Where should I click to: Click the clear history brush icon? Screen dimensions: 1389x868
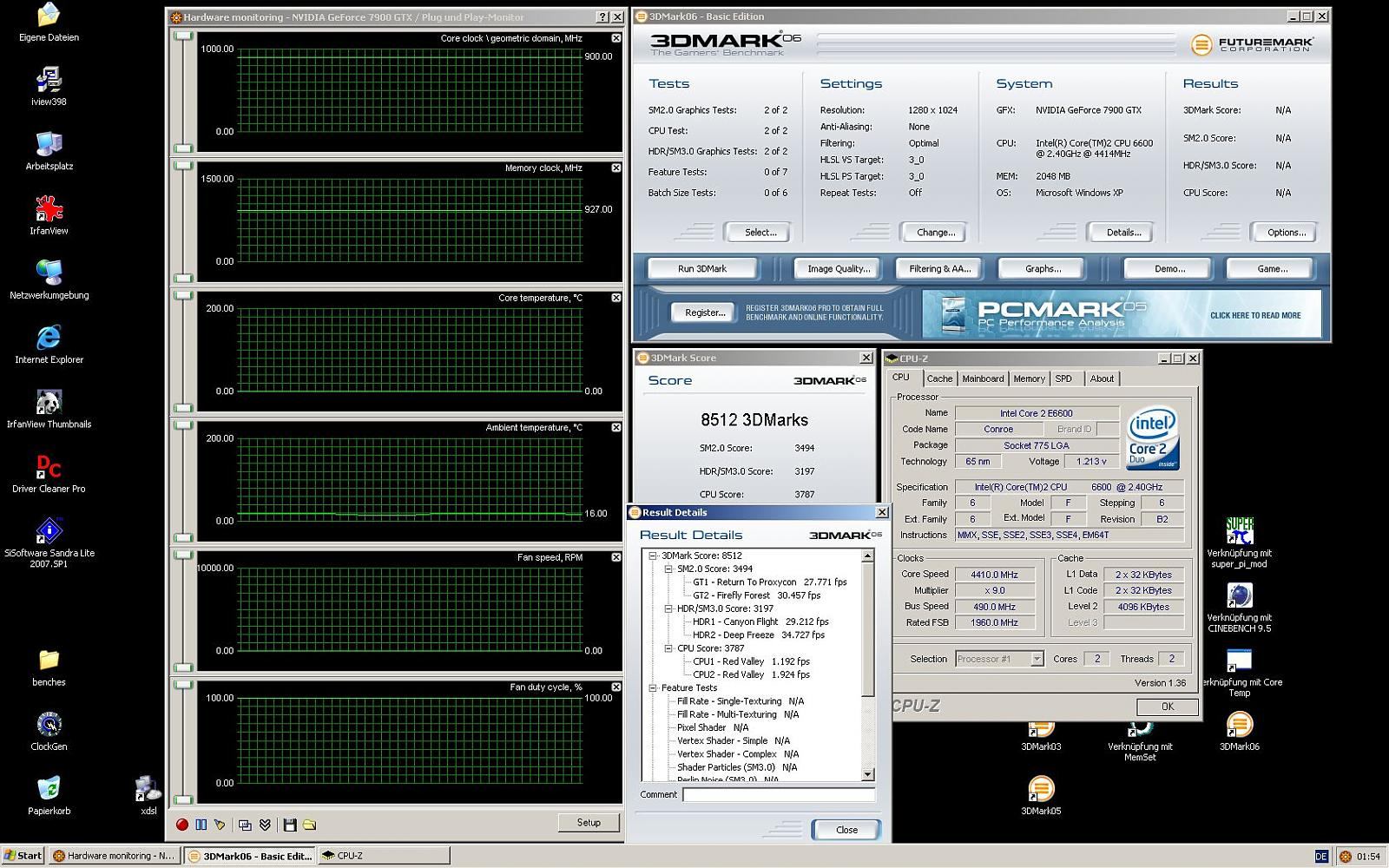click(x=221, y=825)
